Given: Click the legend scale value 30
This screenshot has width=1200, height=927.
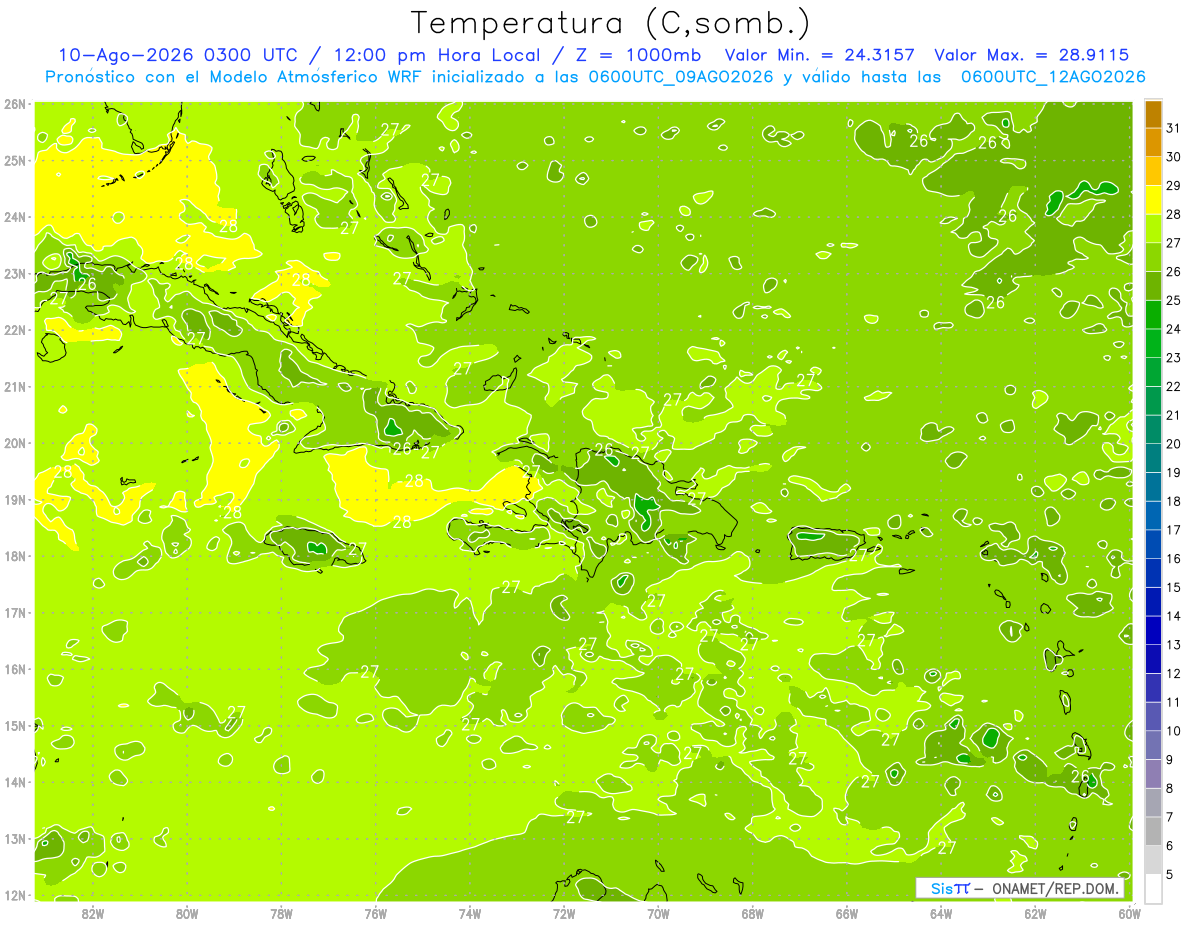Looking at the screenshot, I should 1173,157.
